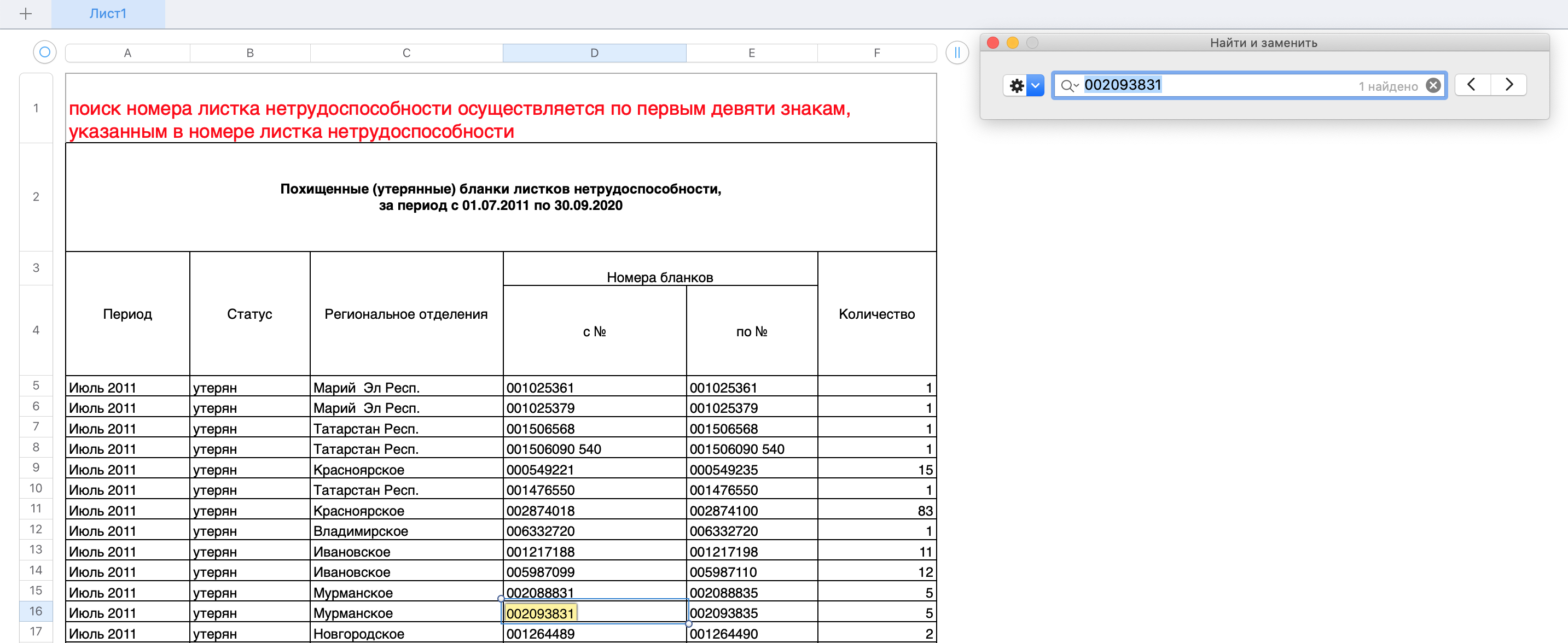Image resolution: width=1568 pixels, height=643 pixels.
Task: Minimize the Найти и заменить window
Action: [1012, 43]
